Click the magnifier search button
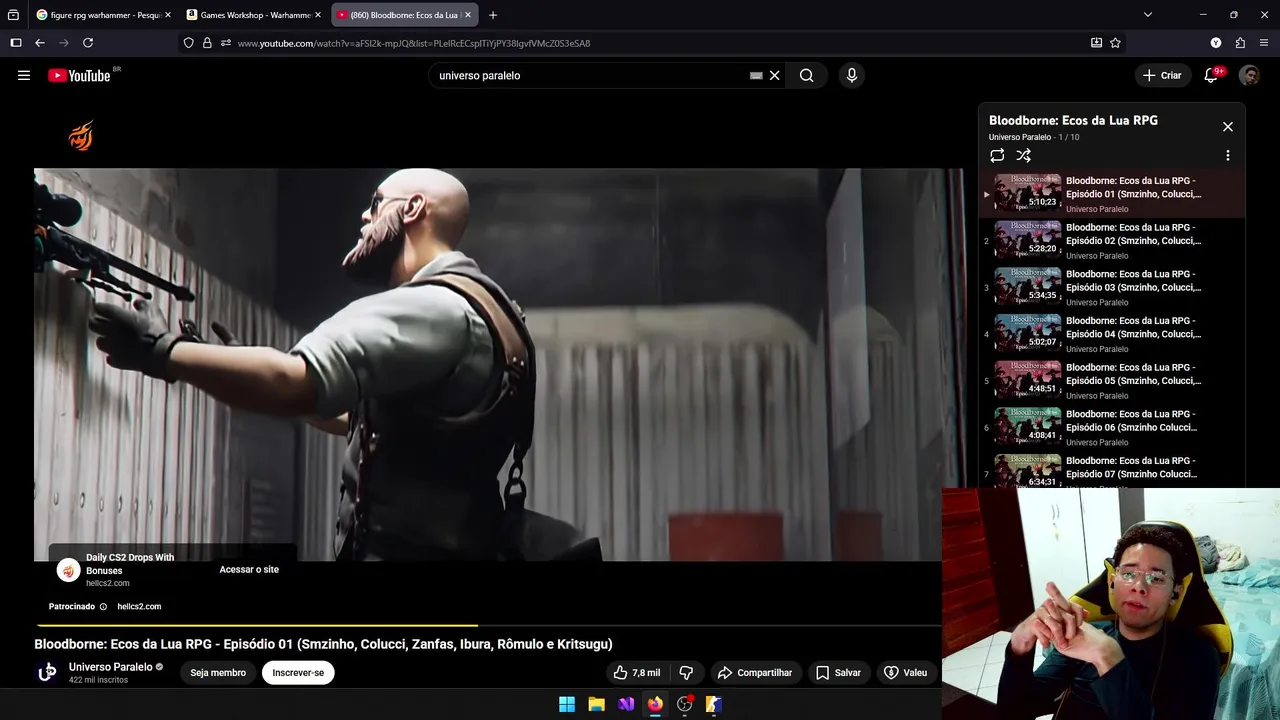Screen dimensions: 1280x720 pos(807,75)
